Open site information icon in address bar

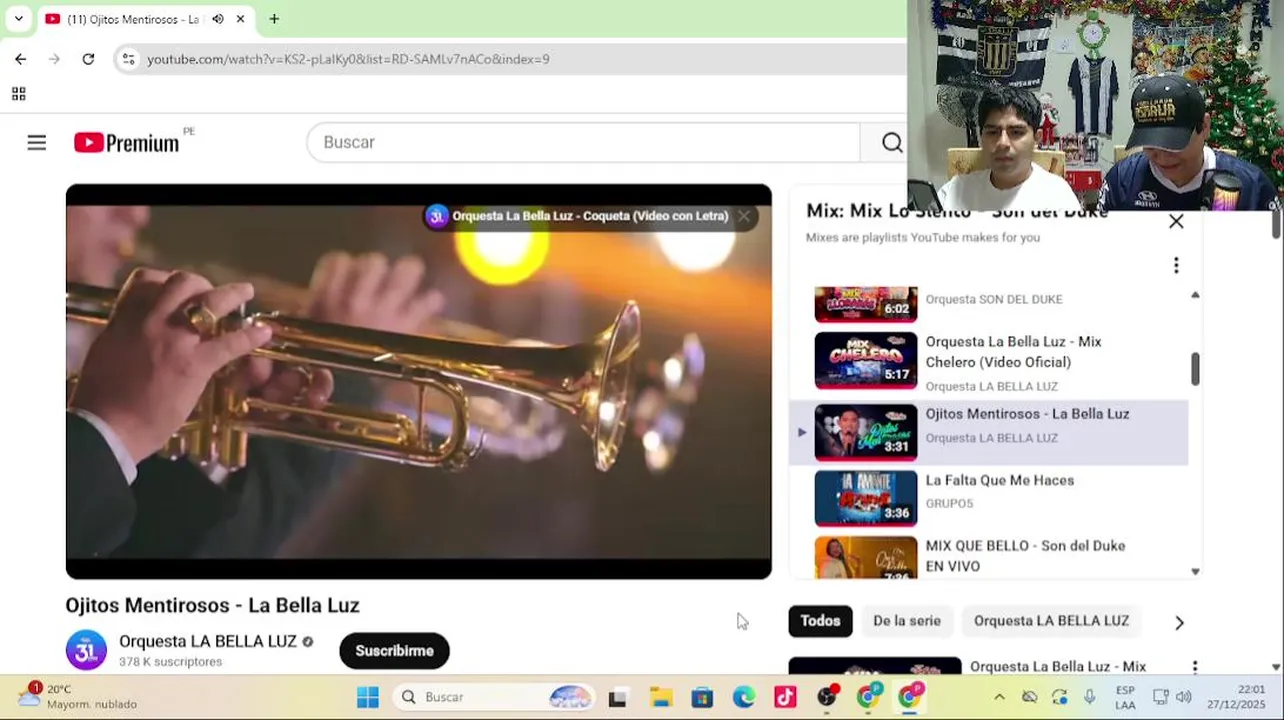click(128, 59)
